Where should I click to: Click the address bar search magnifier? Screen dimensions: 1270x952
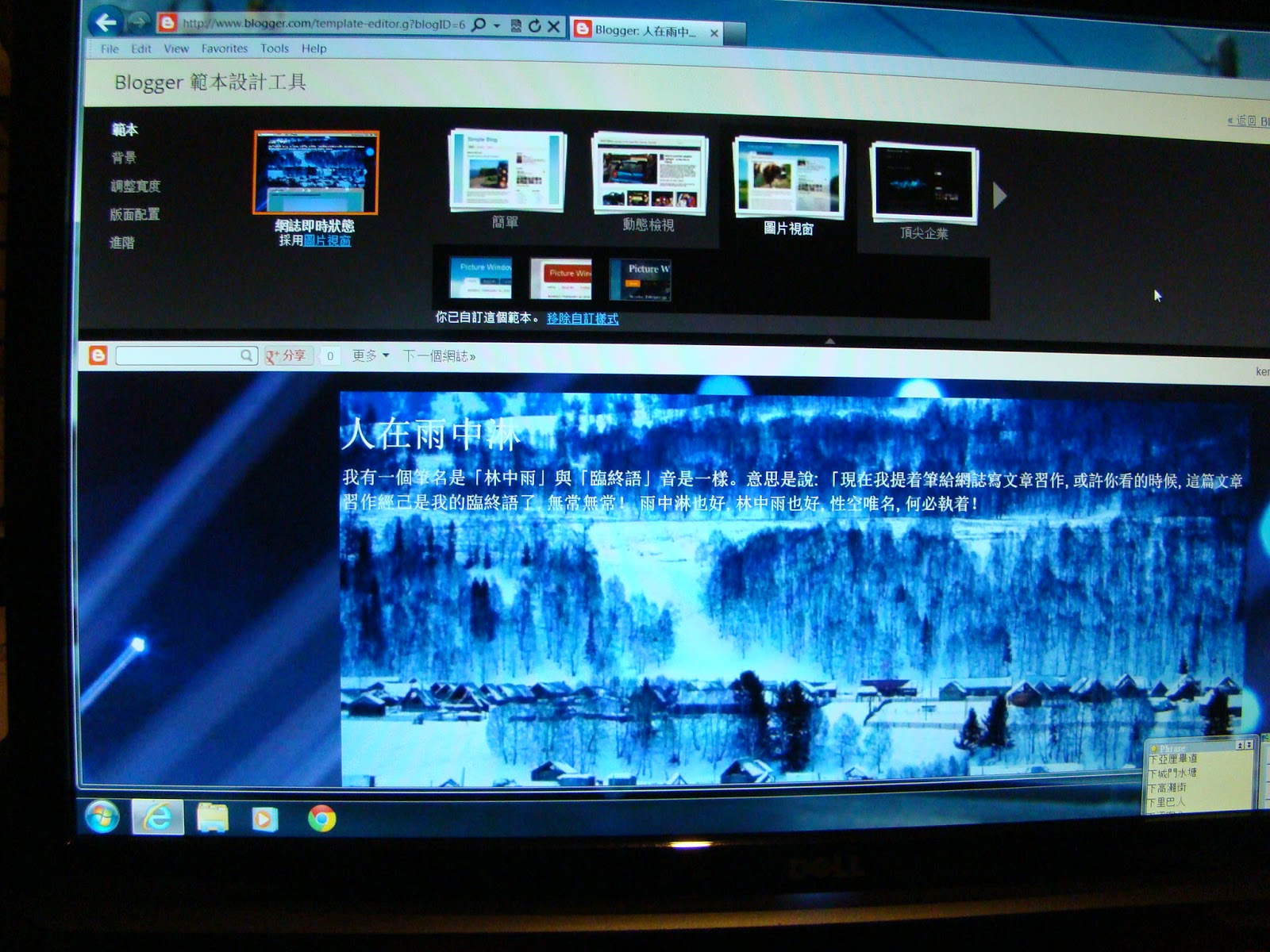[x=479, y=25]
